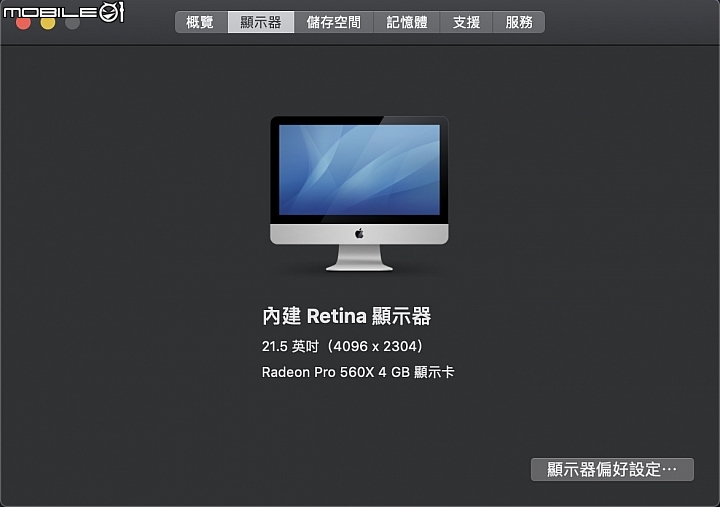Select the Radeon Pro 560X 4 GB 顯示卡 text
This screenshot has height=507, width=720.
[x=358, y=372]
